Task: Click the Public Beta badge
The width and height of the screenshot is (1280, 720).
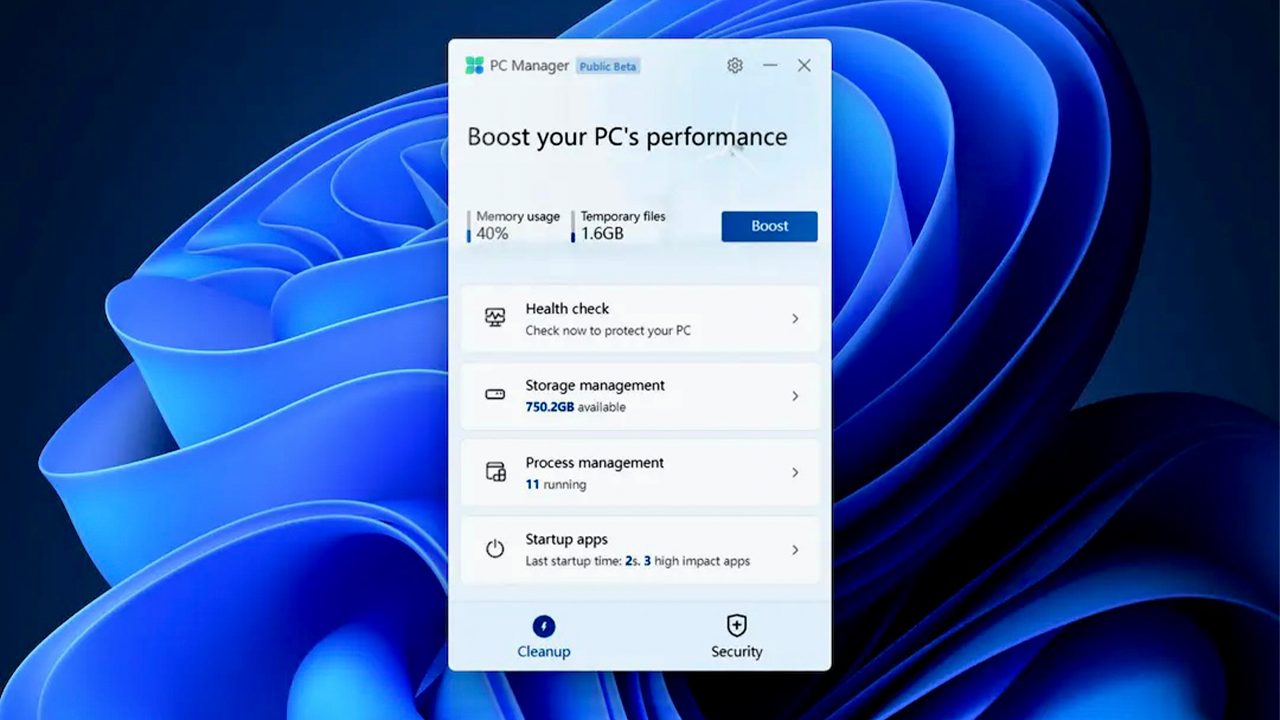Action: pyautogui.click(x=608, y=66)
